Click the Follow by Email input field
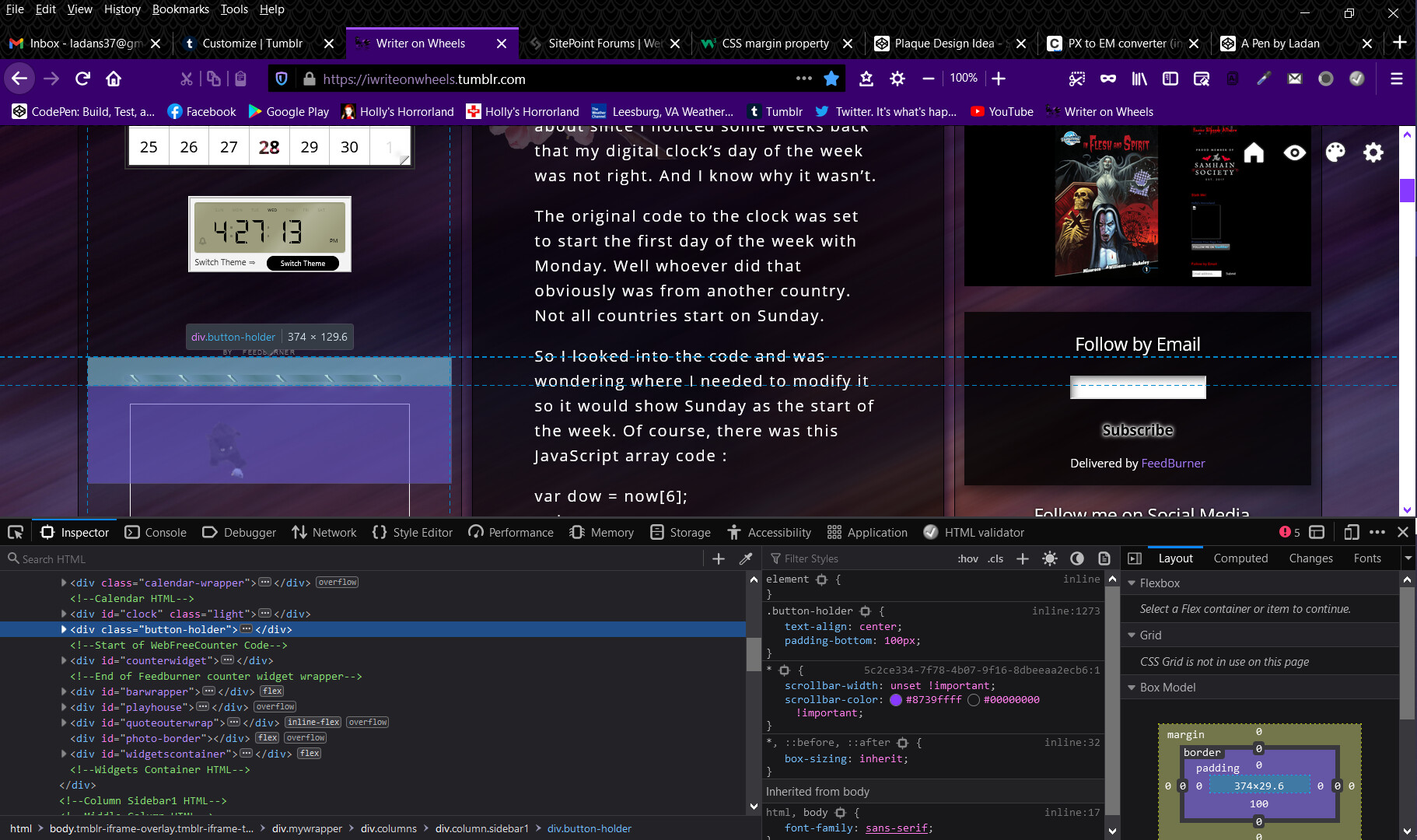1417x840 pixels. 1138,387
